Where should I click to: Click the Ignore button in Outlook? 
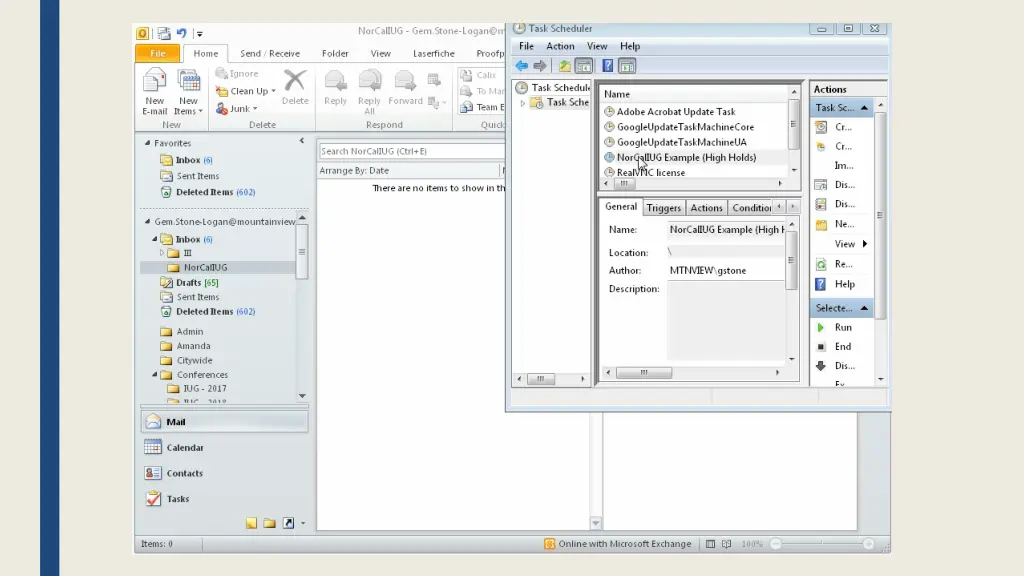click(x=237, y=74)
